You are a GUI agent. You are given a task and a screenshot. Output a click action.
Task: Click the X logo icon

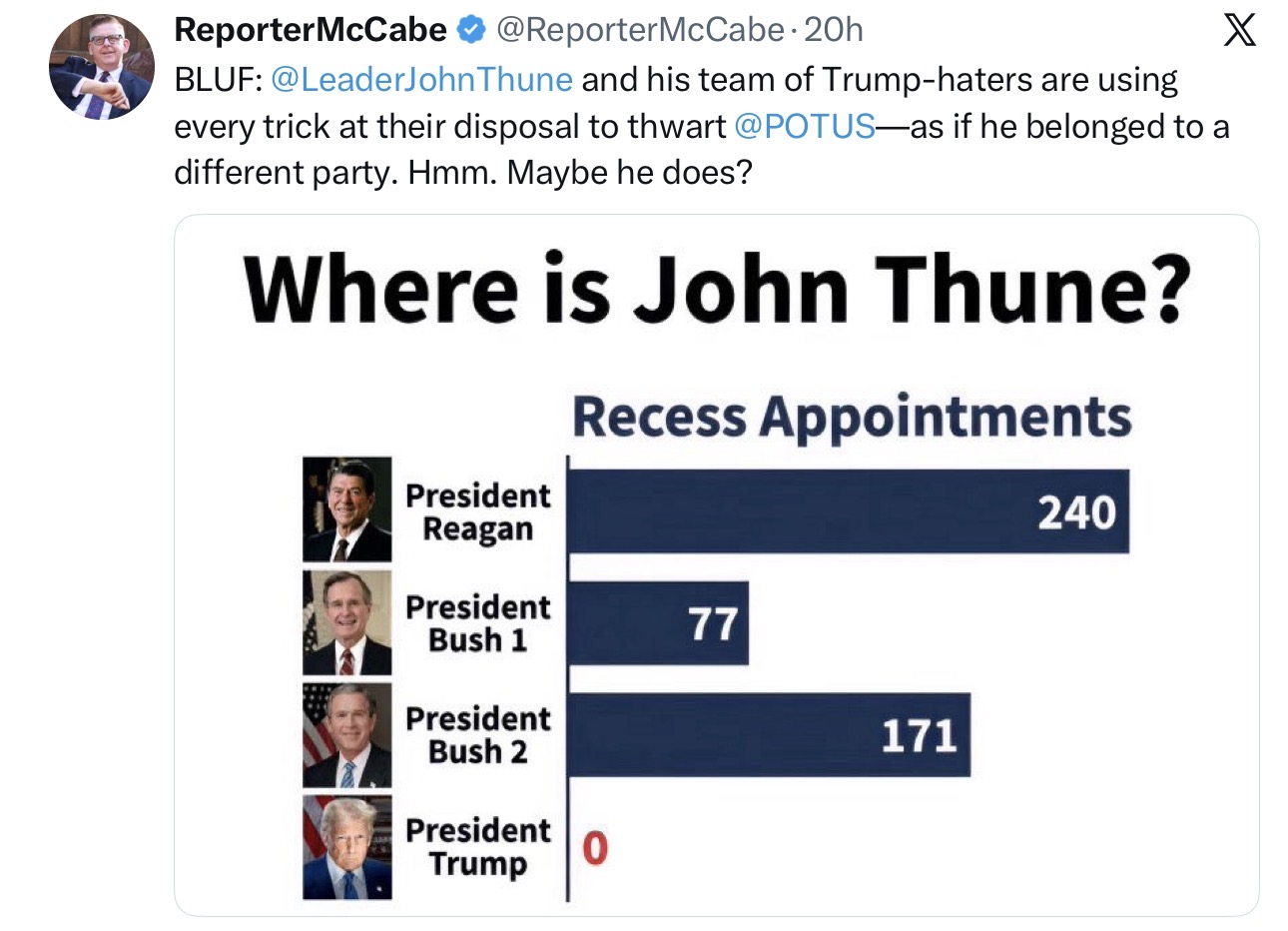1239,30
